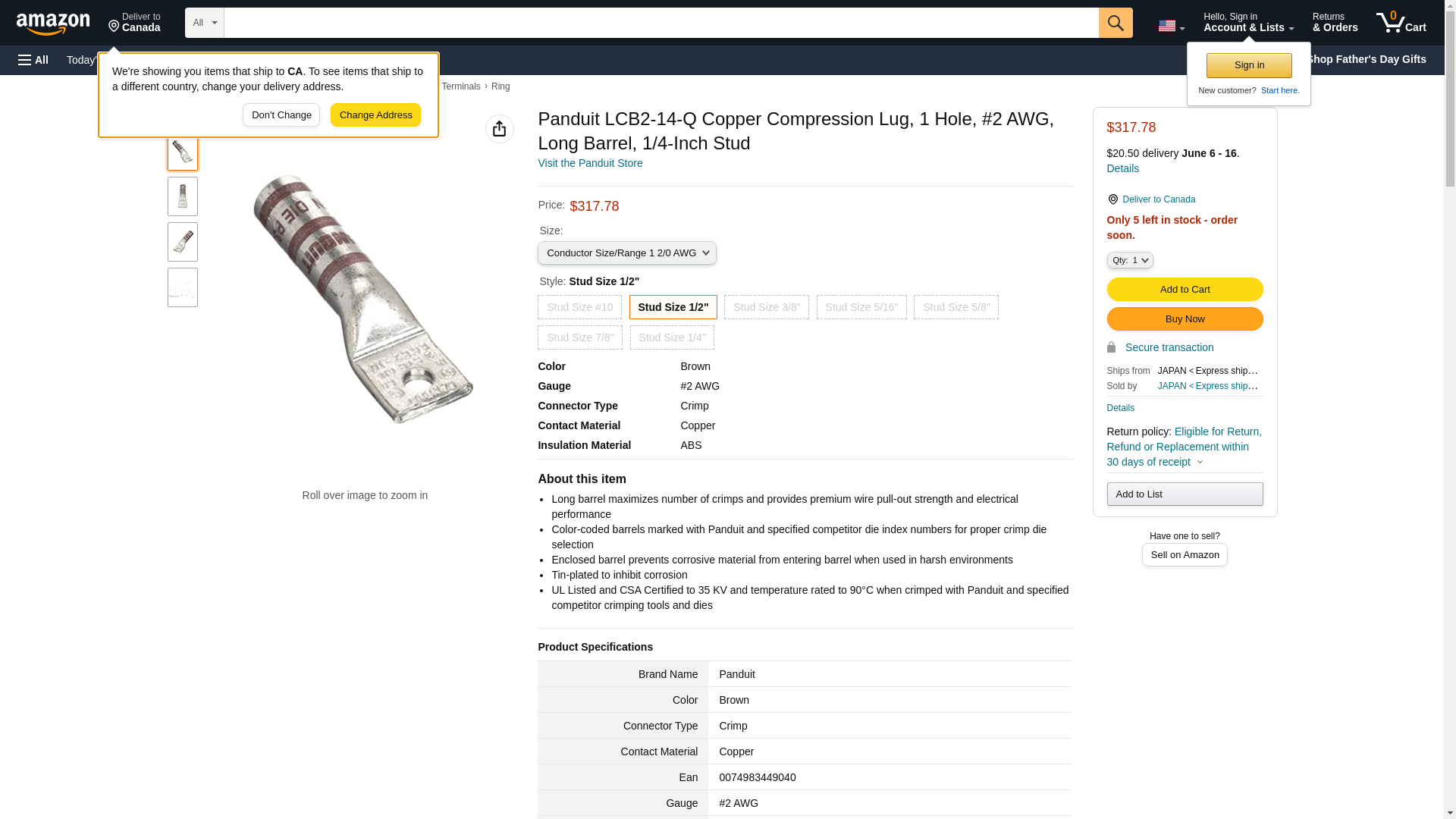
Task: Open the US flag language selector
Action: [x=1171, y=26]
